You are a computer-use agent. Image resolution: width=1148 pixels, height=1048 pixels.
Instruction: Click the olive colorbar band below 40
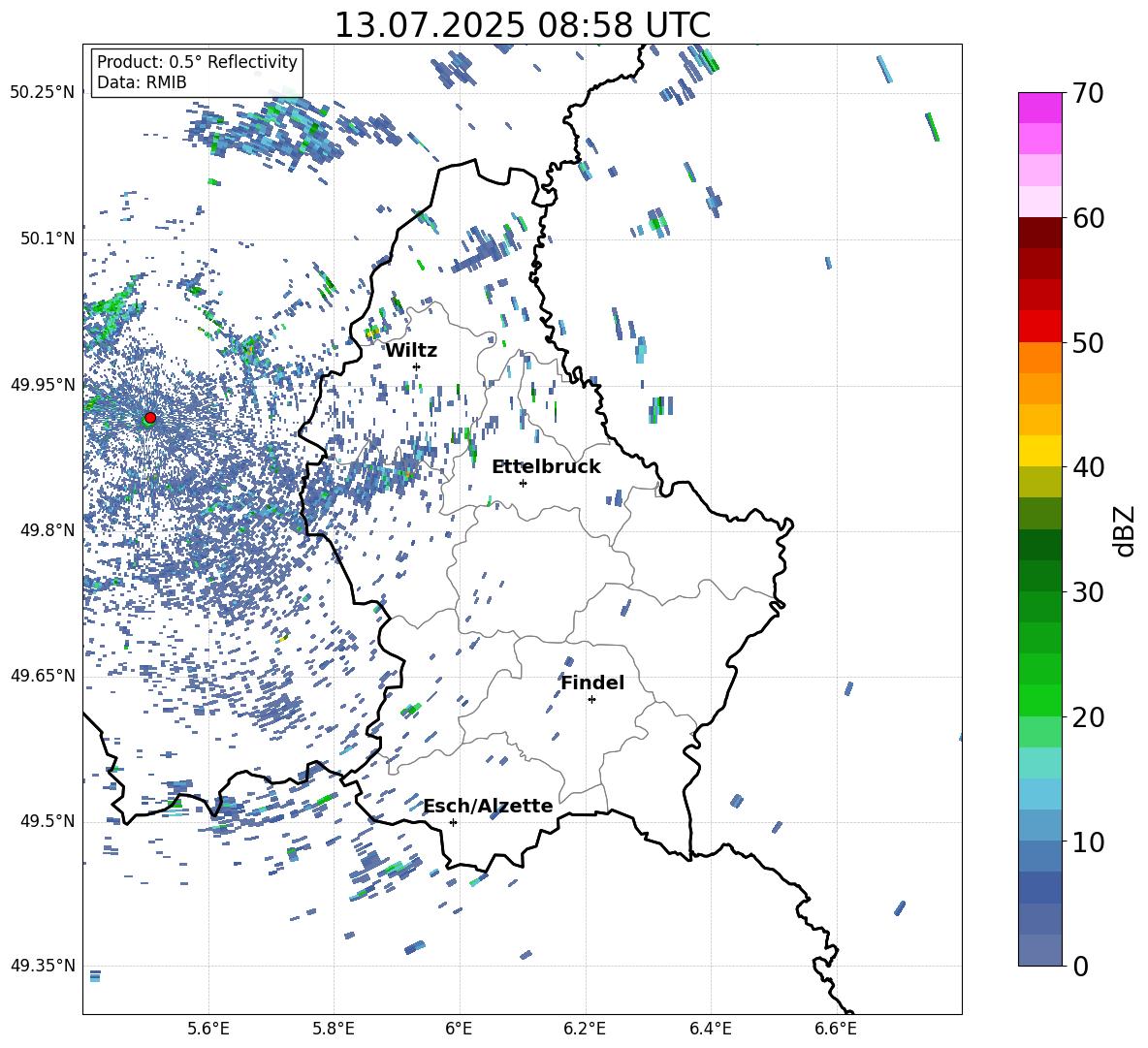coord(1039,482)
